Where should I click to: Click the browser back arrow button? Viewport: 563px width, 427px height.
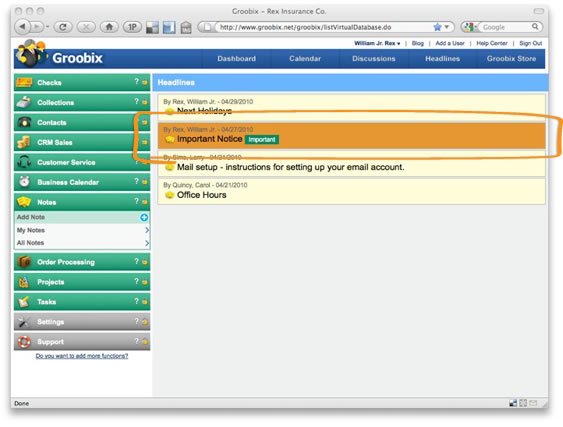(x=23, y=27)
